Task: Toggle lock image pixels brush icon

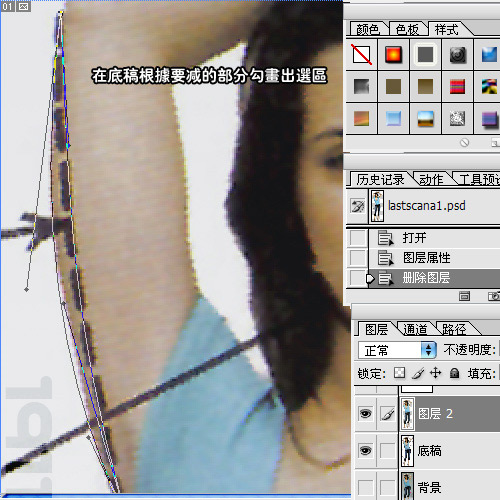Action: [x=418, y=373]
